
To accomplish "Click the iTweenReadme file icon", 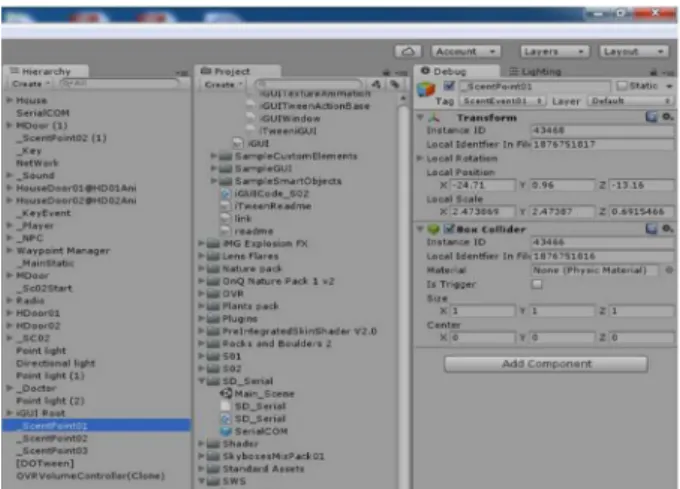I will pos(226,206).
